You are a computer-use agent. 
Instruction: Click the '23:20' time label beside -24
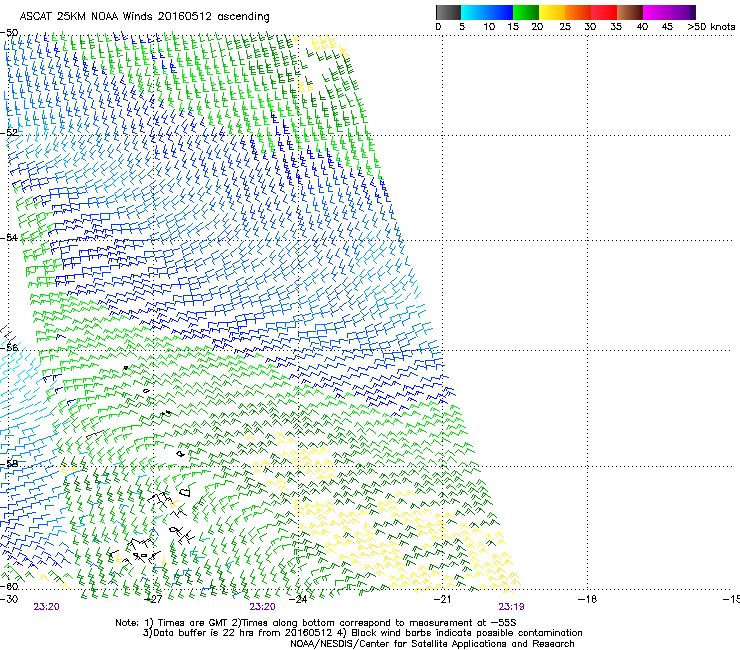click(x=262, y=607)
